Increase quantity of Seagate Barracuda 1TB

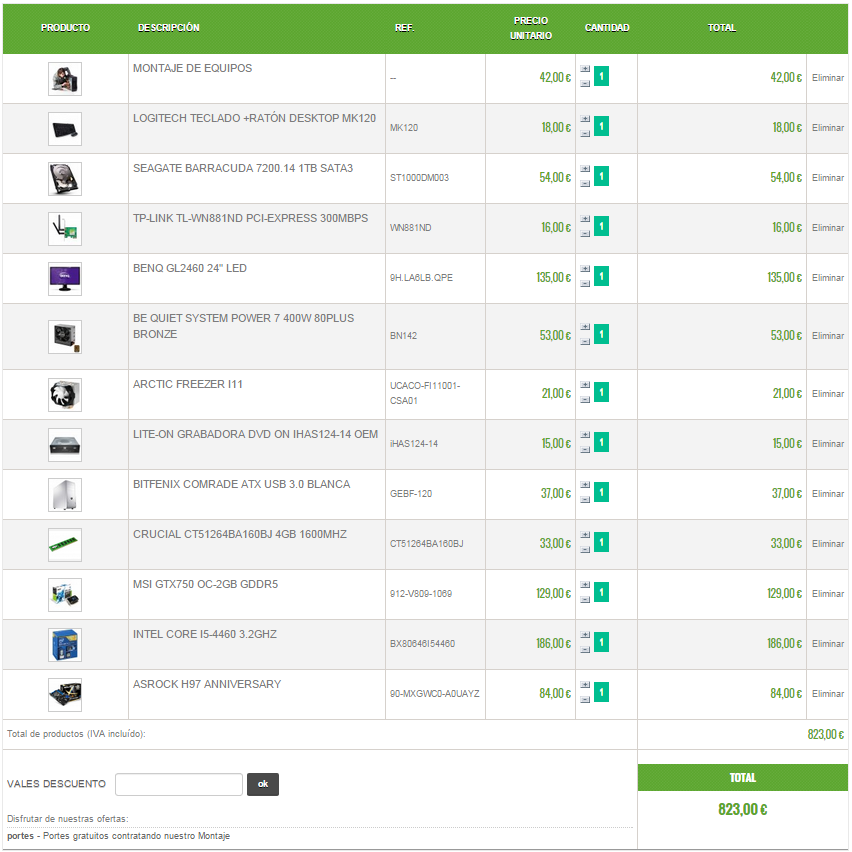click(x=585, y=169)
